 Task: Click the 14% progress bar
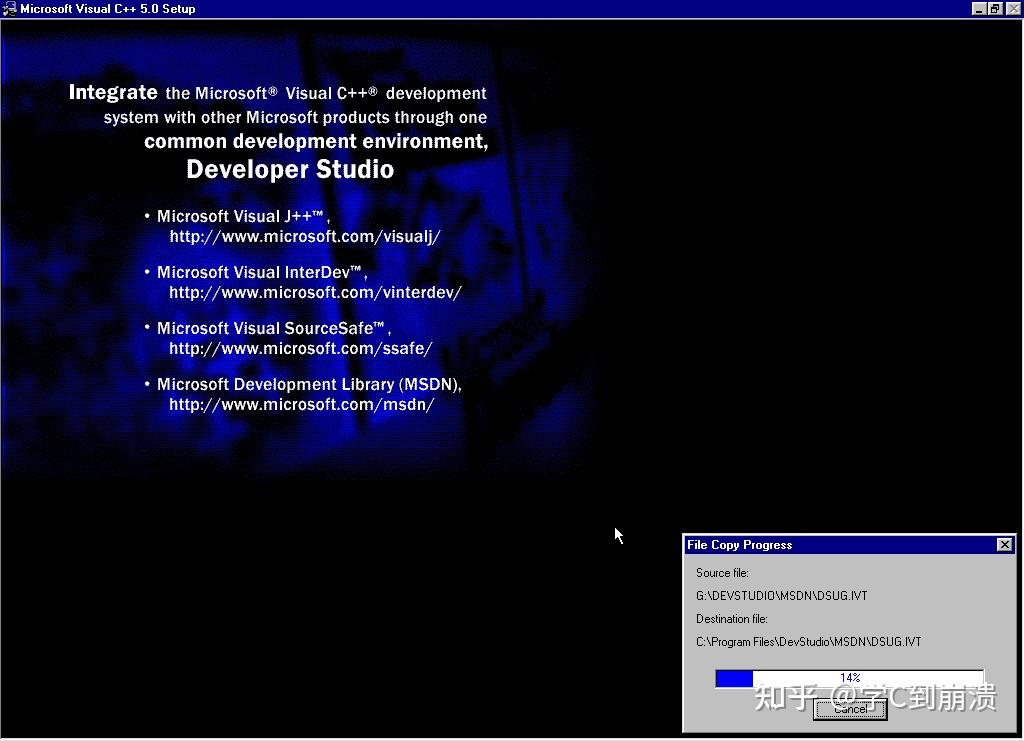click(x=849, y=678)
